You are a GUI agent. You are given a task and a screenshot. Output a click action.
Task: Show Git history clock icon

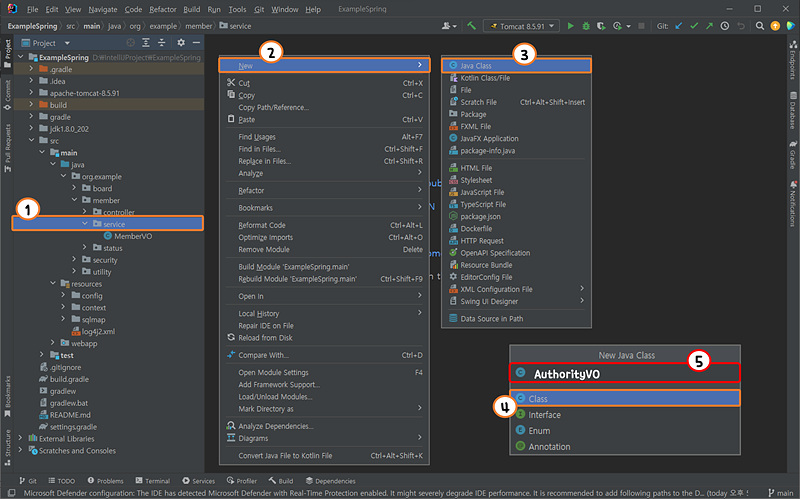point(724,26)
